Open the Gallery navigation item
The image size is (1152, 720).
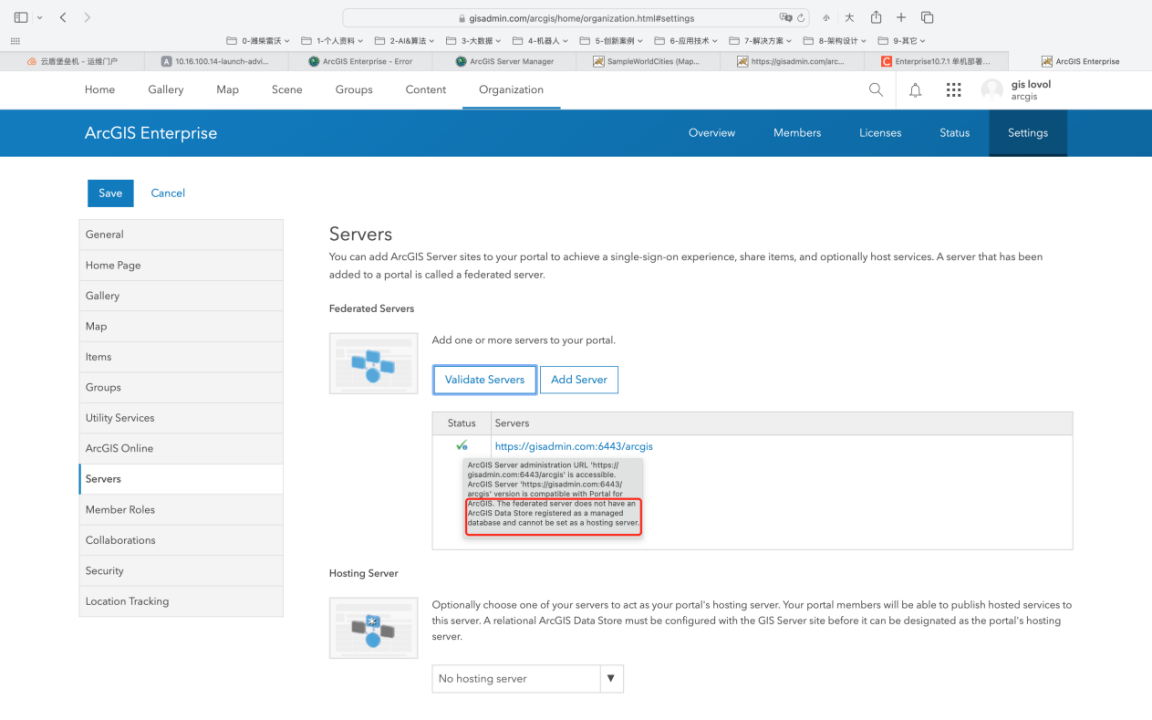(x=166, y=90)
